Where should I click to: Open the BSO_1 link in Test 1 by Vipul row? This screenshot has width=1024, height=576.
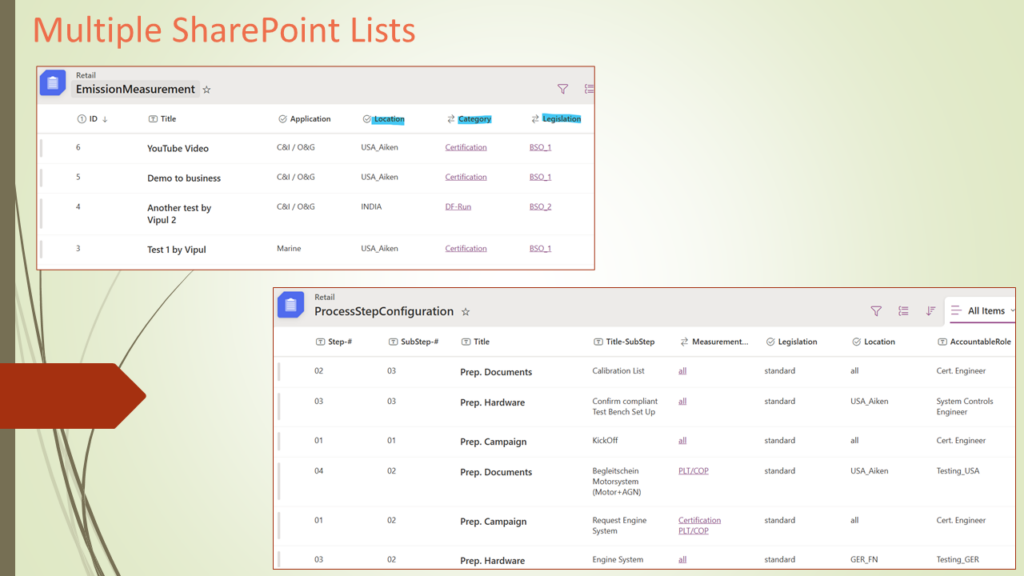pos(540,249)
